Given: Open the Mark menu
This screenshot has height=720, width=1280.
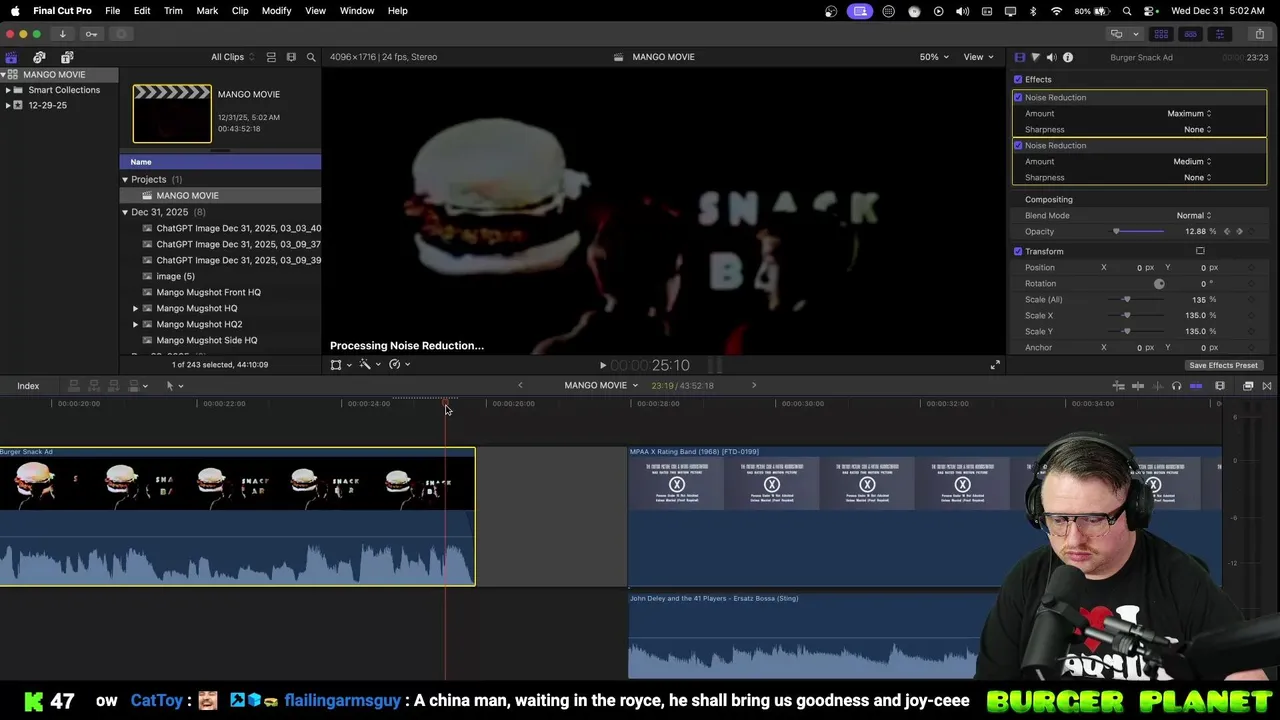Looking at the screenshot, I should (207, 11).
